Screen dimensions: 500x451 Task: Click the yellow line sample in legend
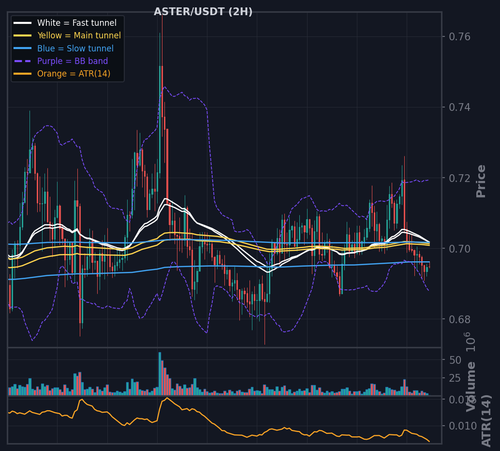(x=23, y=36)
